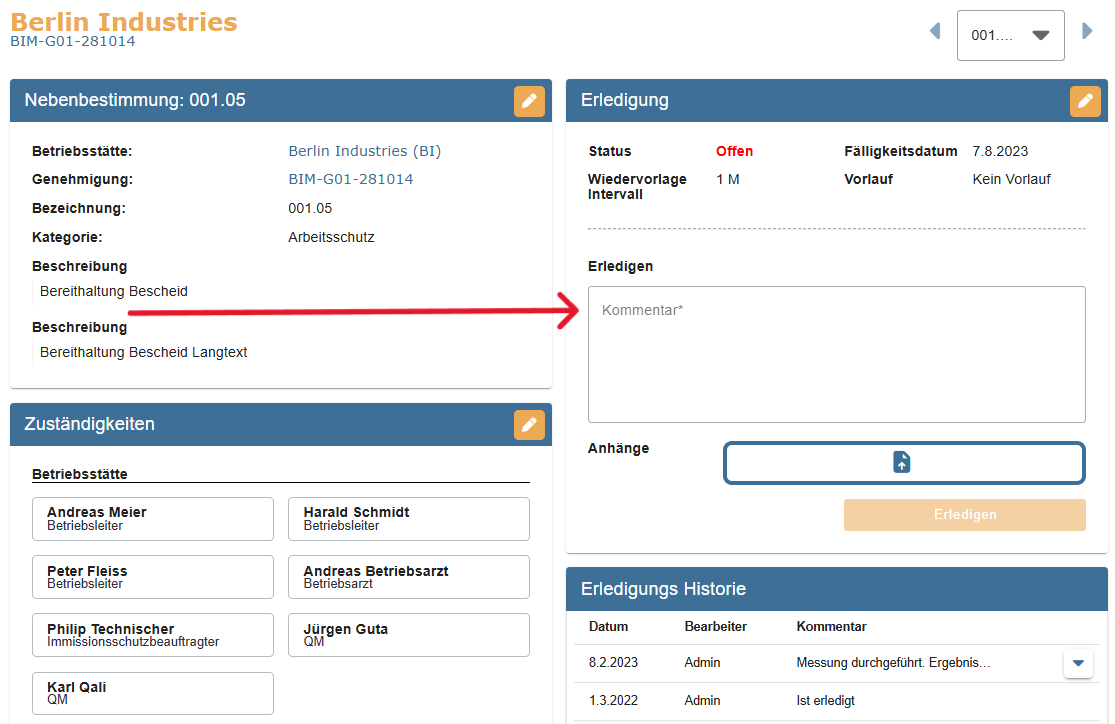Image resolution: width=1115 pixels, height=724 pixels.
Task: Edit the Nebenbestimmung panel with pencil icon
Action: coord(529,101)
